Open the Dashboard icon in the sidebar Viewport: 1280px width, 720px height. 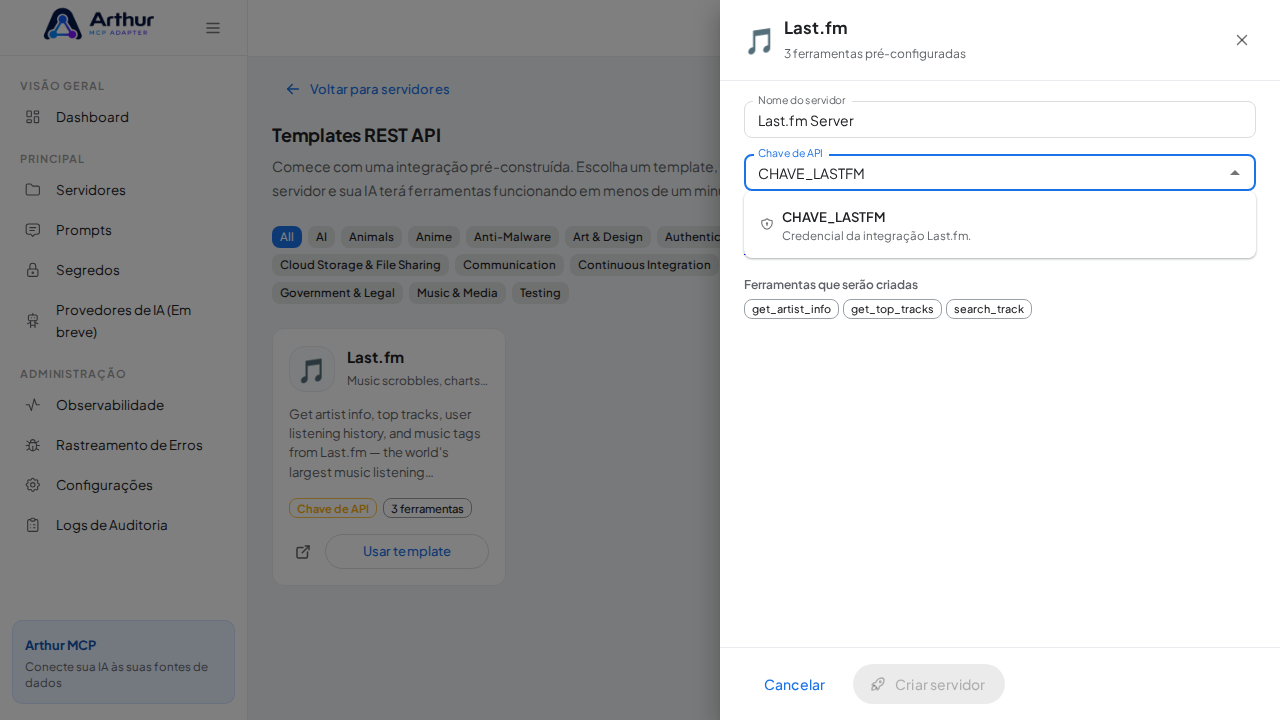point(33,117)
